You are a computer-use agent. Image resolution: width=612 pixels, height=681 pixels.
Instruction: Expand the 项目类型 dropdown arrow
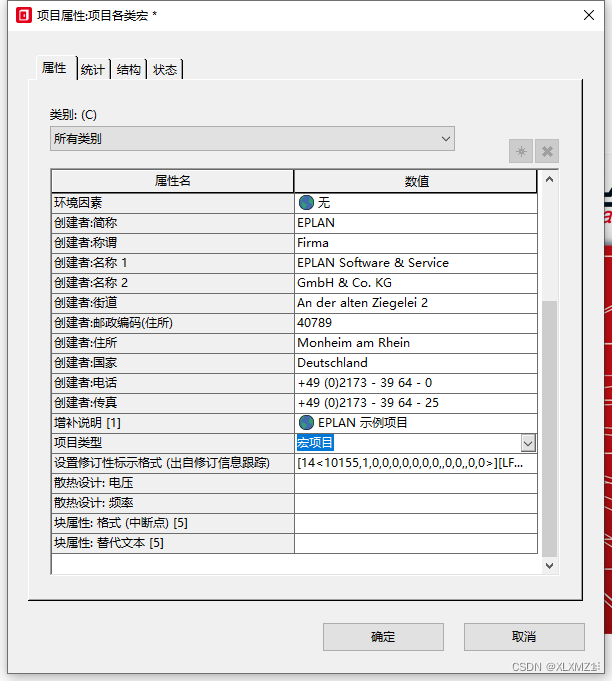click(528, 443)
